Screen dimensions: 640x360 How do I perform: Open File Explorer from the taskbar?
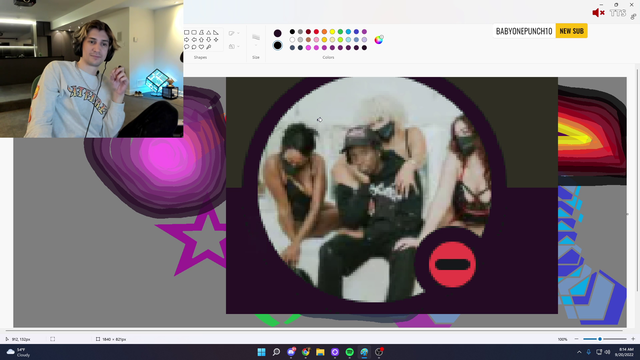[320, 352]
